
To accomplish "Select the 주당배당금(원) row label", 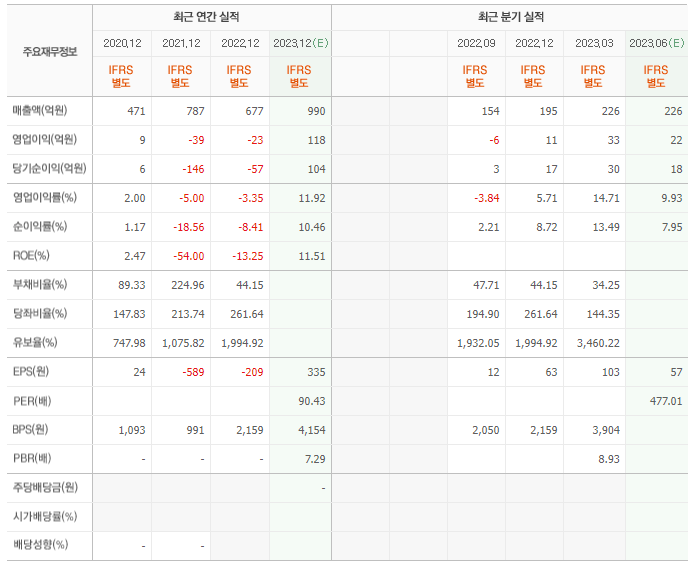I will [45, 487].
